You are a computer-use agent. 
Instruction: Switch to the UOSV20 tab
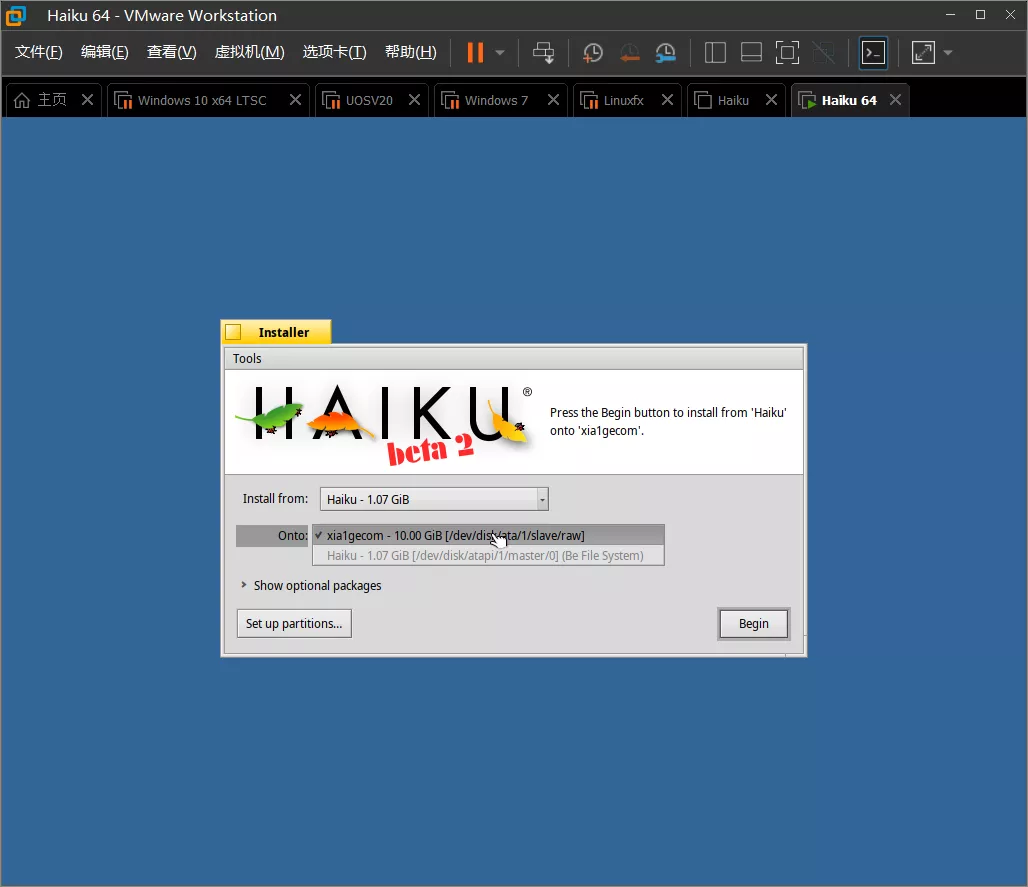point(369,100)
